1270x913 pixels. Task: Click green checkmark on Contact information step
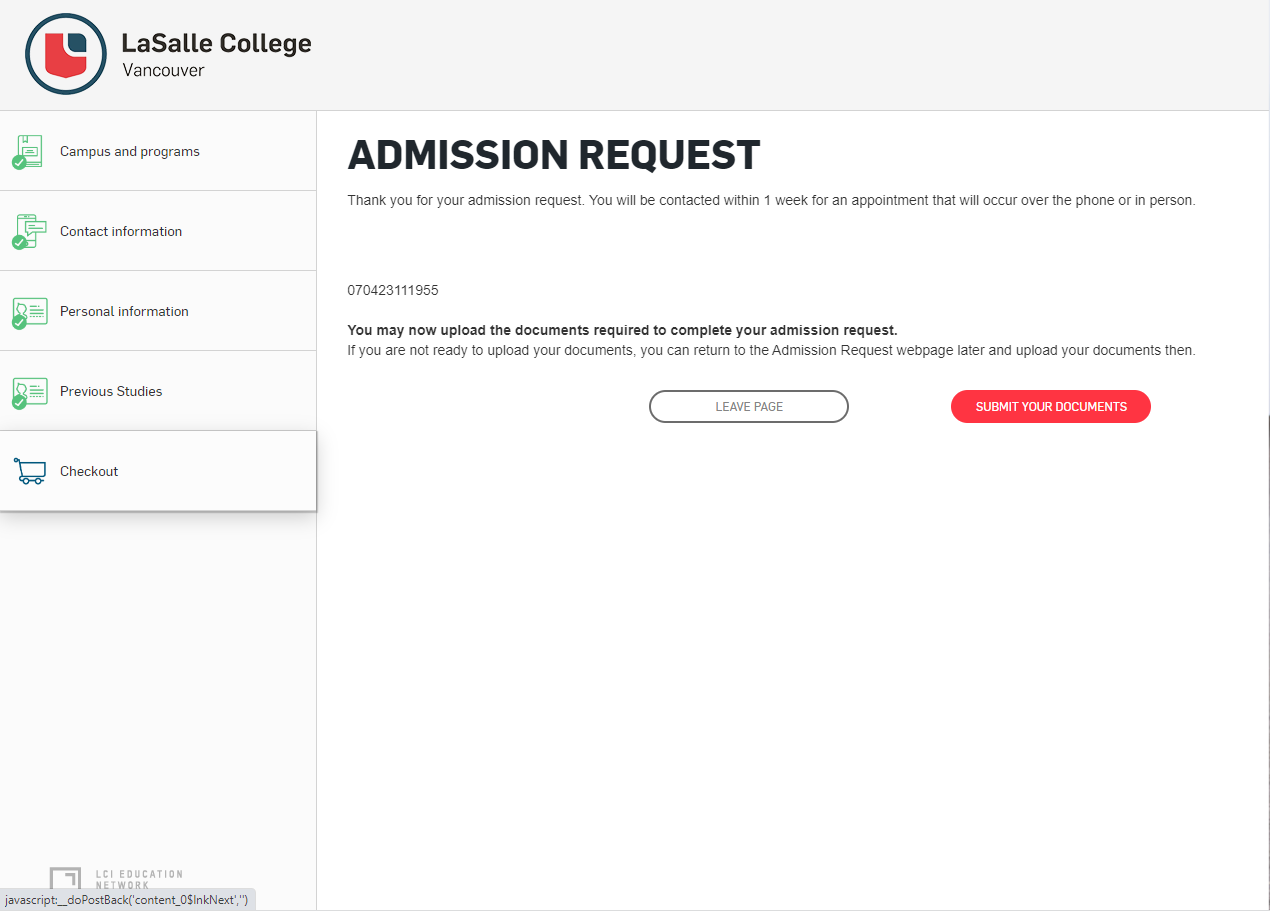point(19,242)
